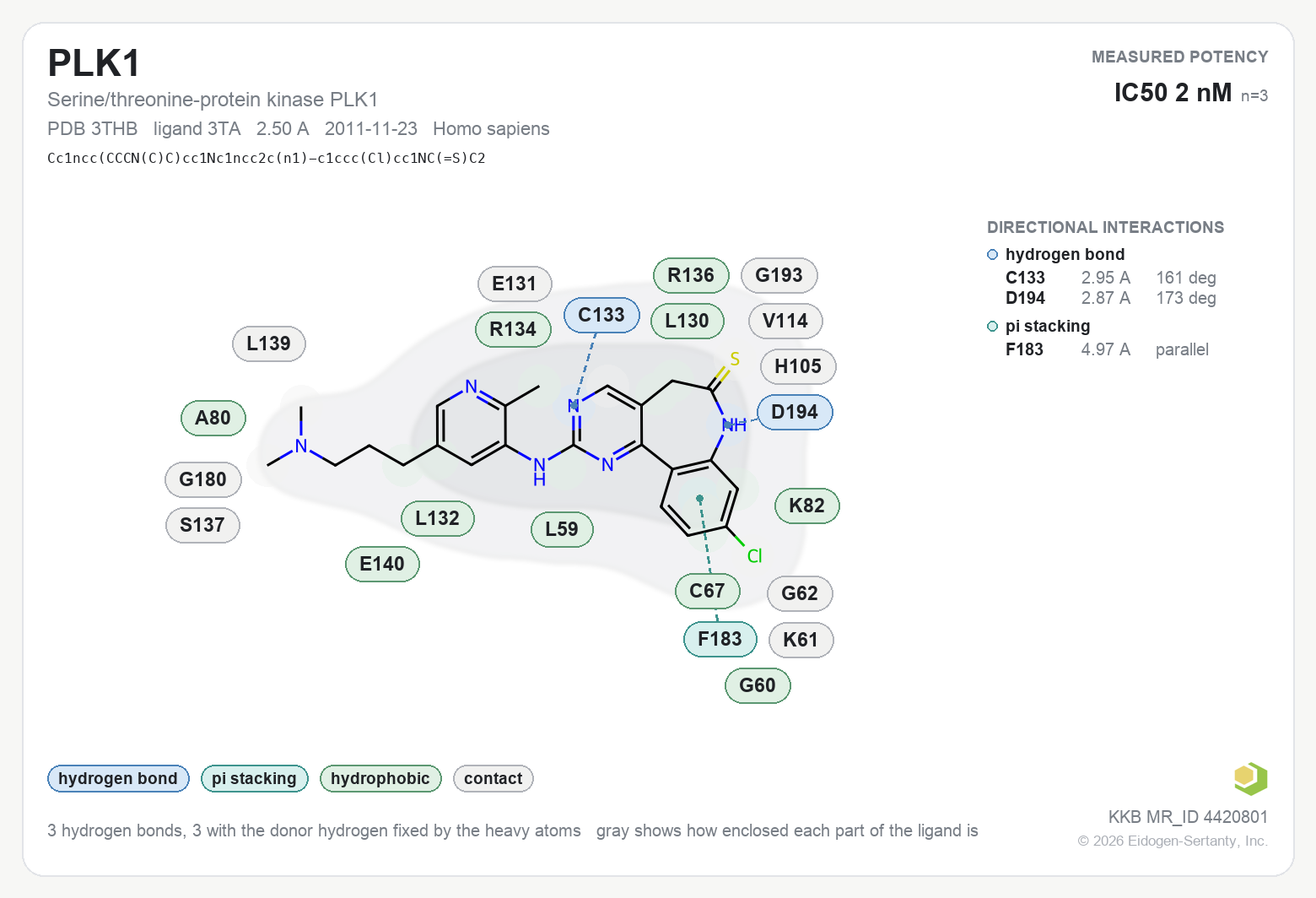
Task: Click the teal circle marker beside pi stacking heading
Action: point(993,327)
